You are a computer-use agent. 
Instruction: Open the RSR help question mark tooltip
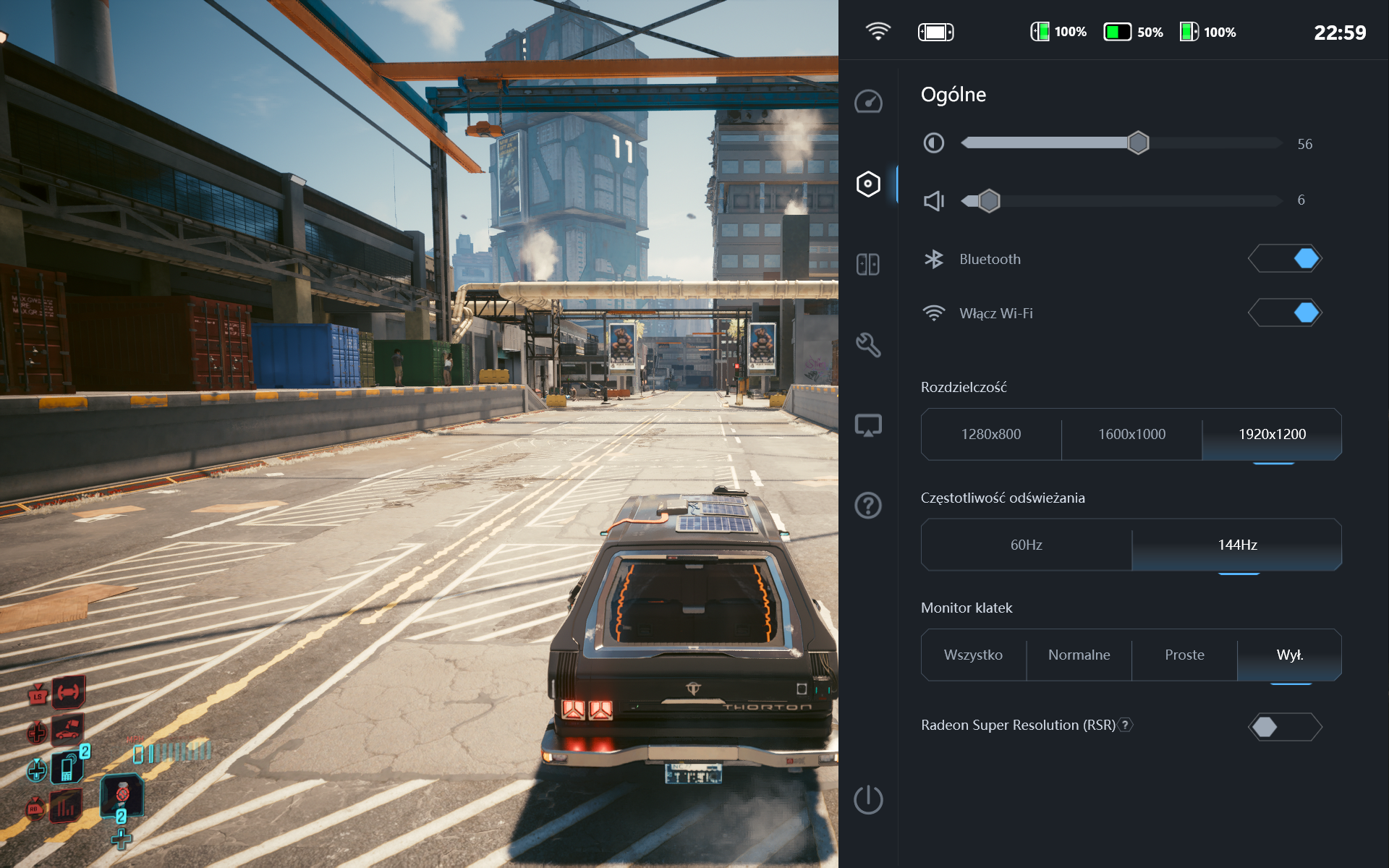point(1126,725)
